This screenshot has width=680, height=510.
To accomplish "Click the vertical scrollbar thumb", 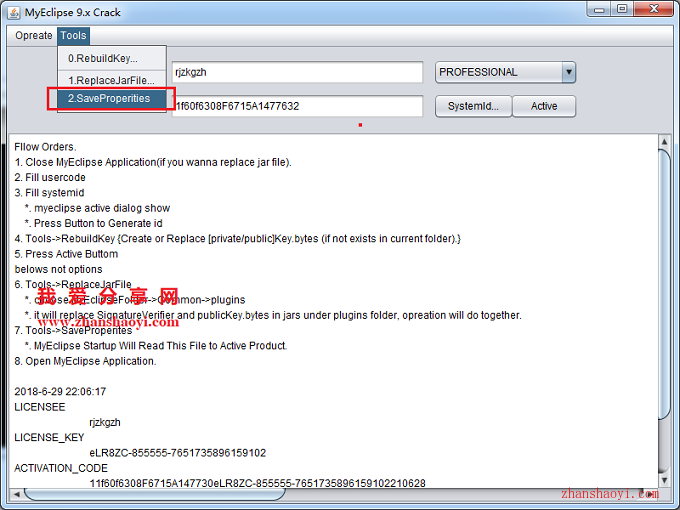I will tap(664, 284).
